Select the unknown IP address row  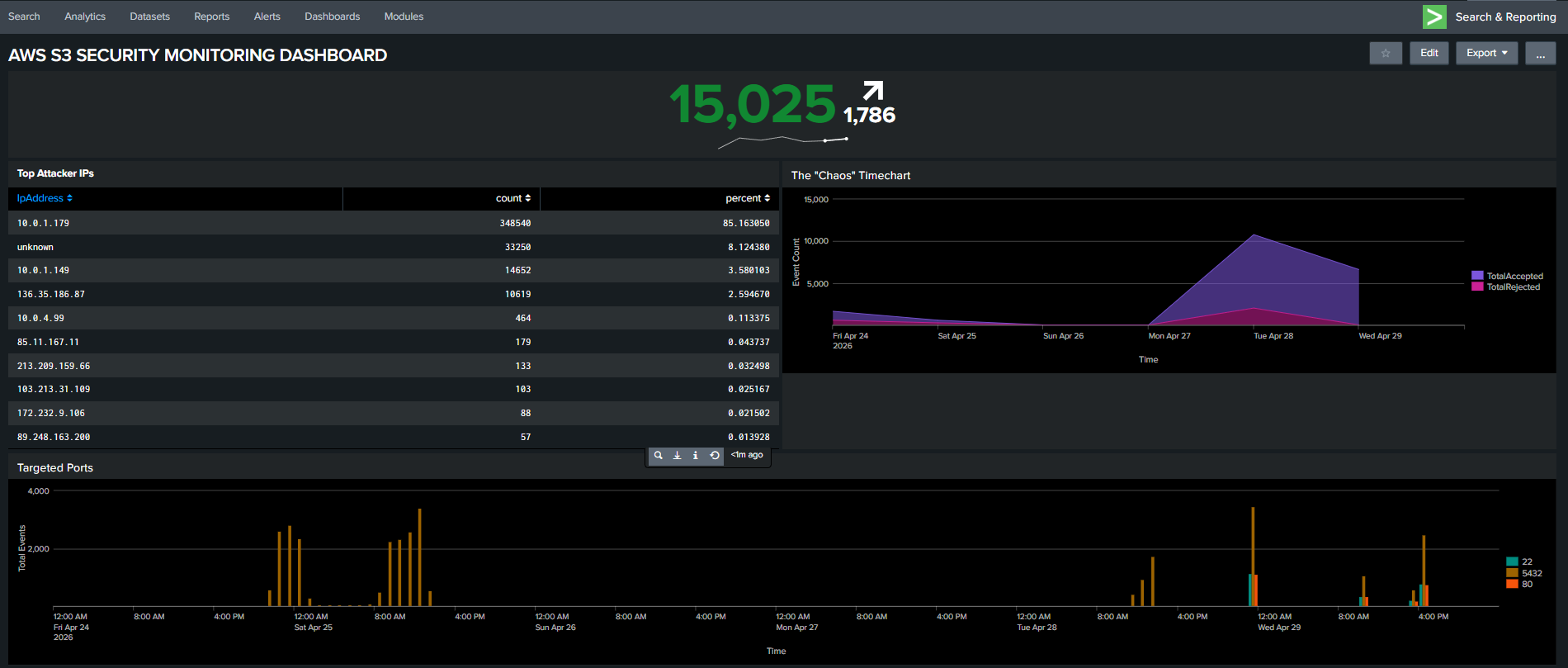tap(394, 247)
